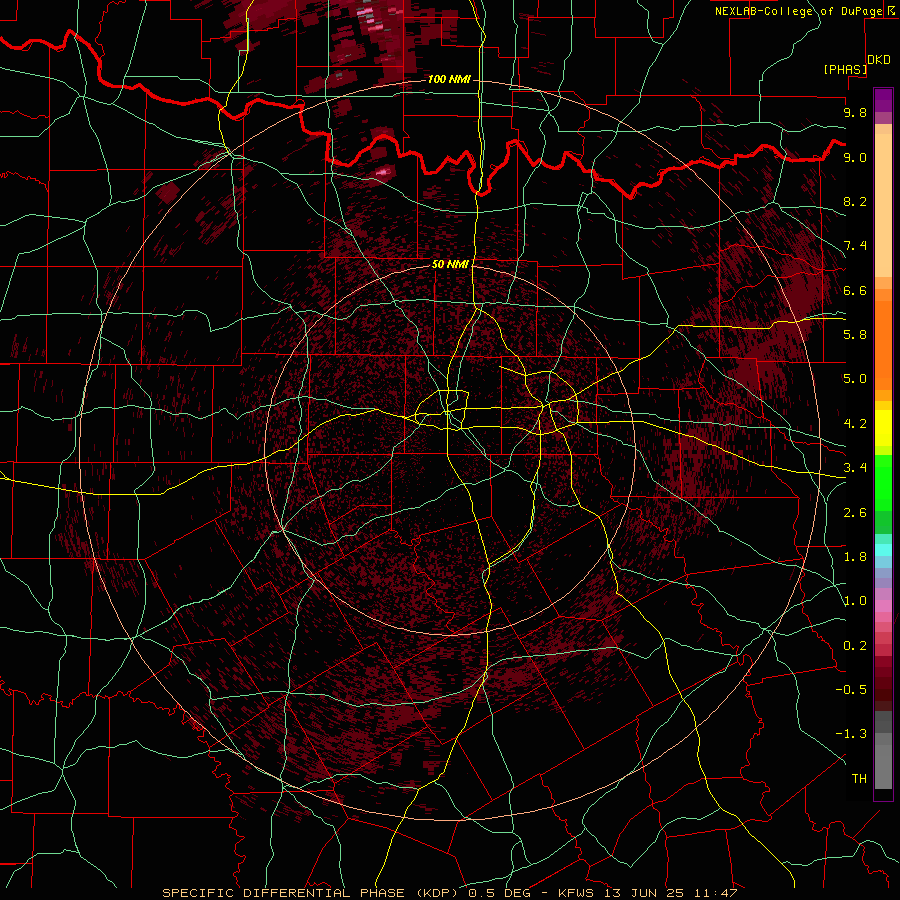This screenshot has width=900, height=900.
Task: Click the [PHAS] units label
Action: coord(845,69)
